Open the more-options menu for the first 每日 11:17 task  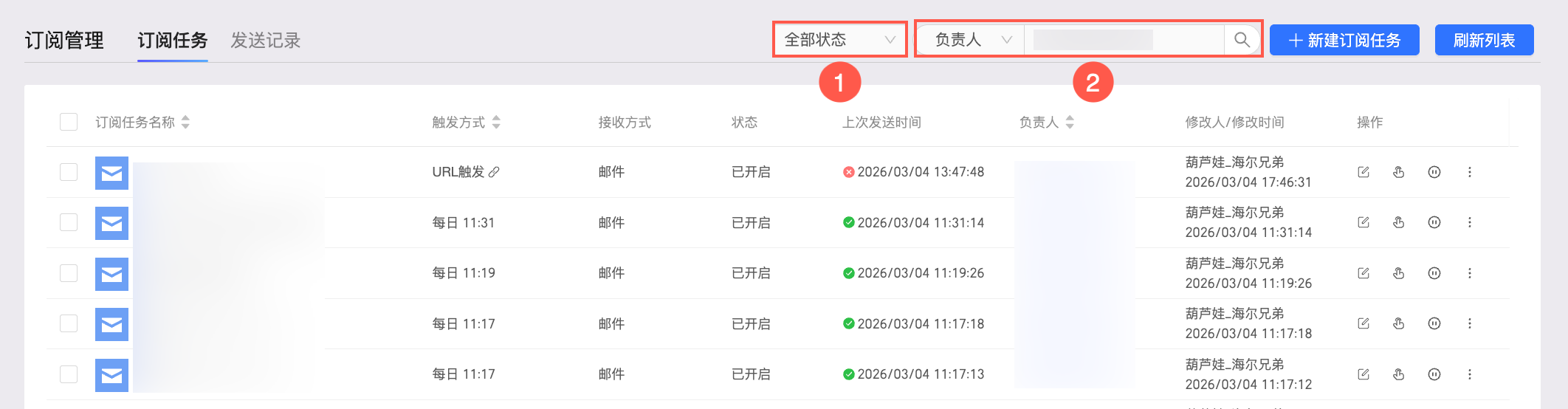point(1469,323)
